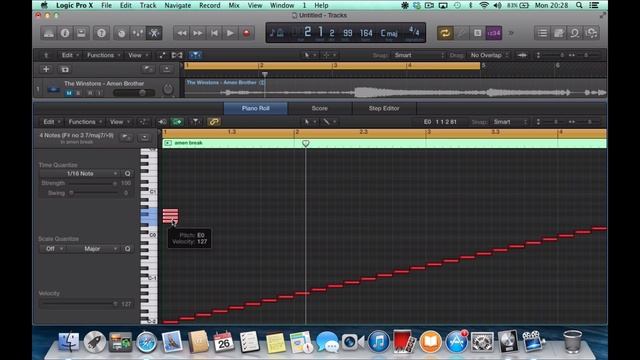Open Tracks area View menu

tap(138, 55)
